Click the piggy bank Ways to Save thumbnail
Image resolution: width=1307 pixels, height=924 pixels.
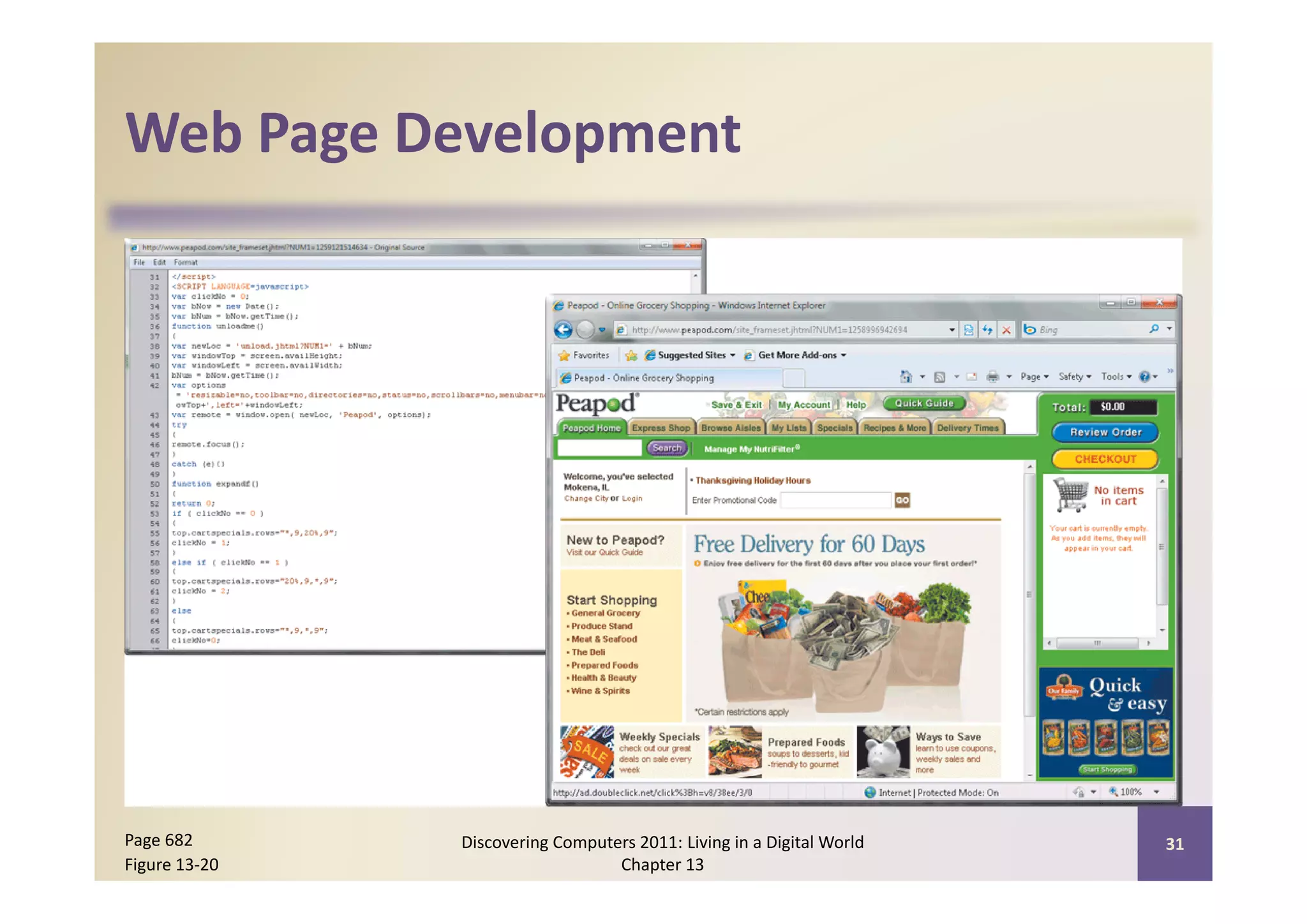click(x=883, y=752)
